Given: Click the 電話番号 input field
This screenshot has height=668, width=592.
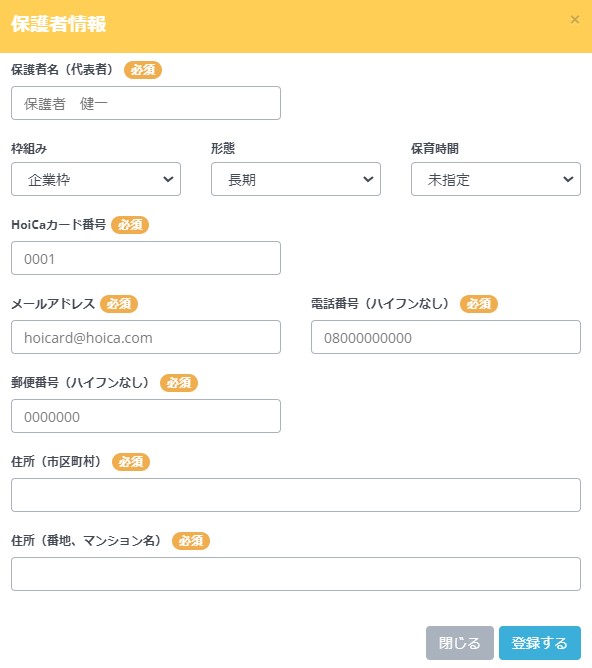Looking at the screenshot, I should click(446, 337).
